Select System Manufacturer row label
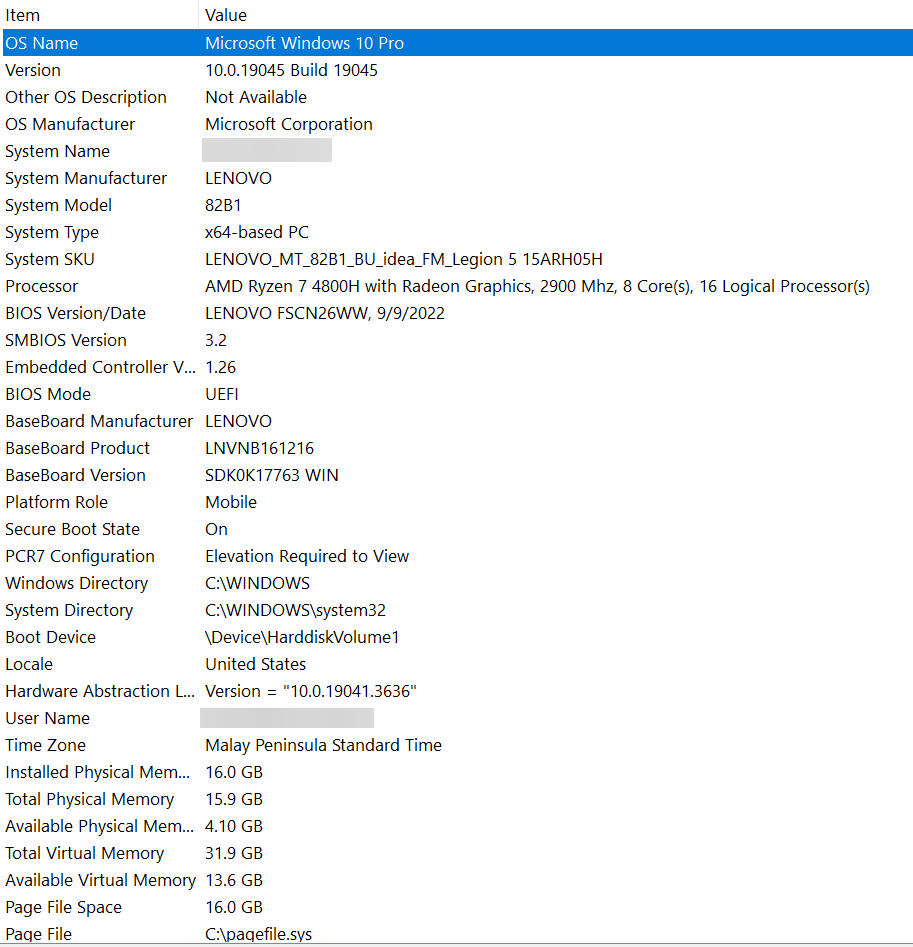This screenshot has height=947, width=913. [86, 178]
